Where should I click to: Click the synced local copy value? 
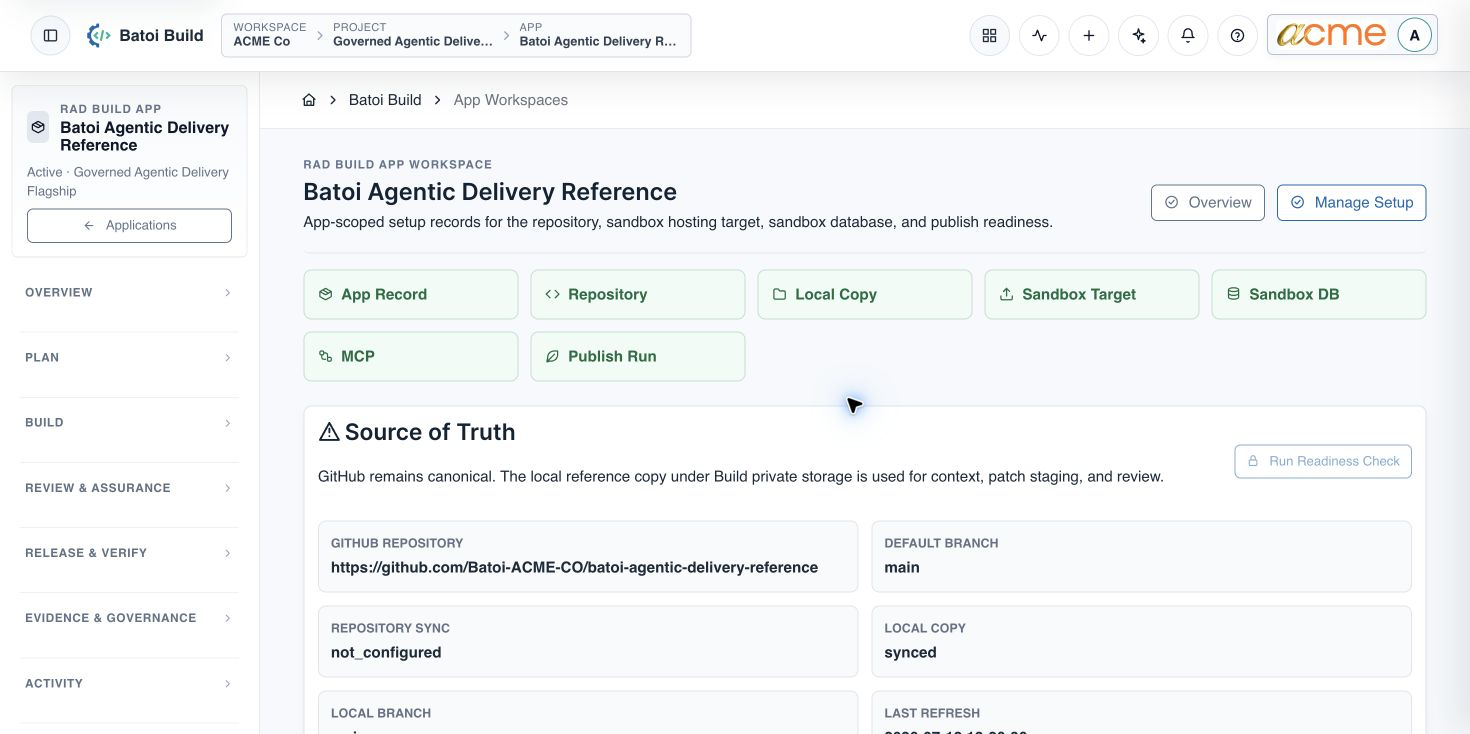pos(910,652)
